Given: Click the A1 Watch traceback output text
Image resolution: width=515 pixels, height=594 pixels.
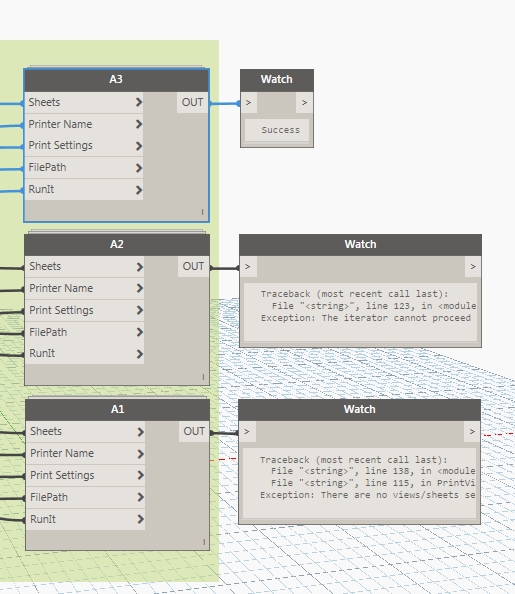Looking at the screenshot, I should [x=359, y=477].
